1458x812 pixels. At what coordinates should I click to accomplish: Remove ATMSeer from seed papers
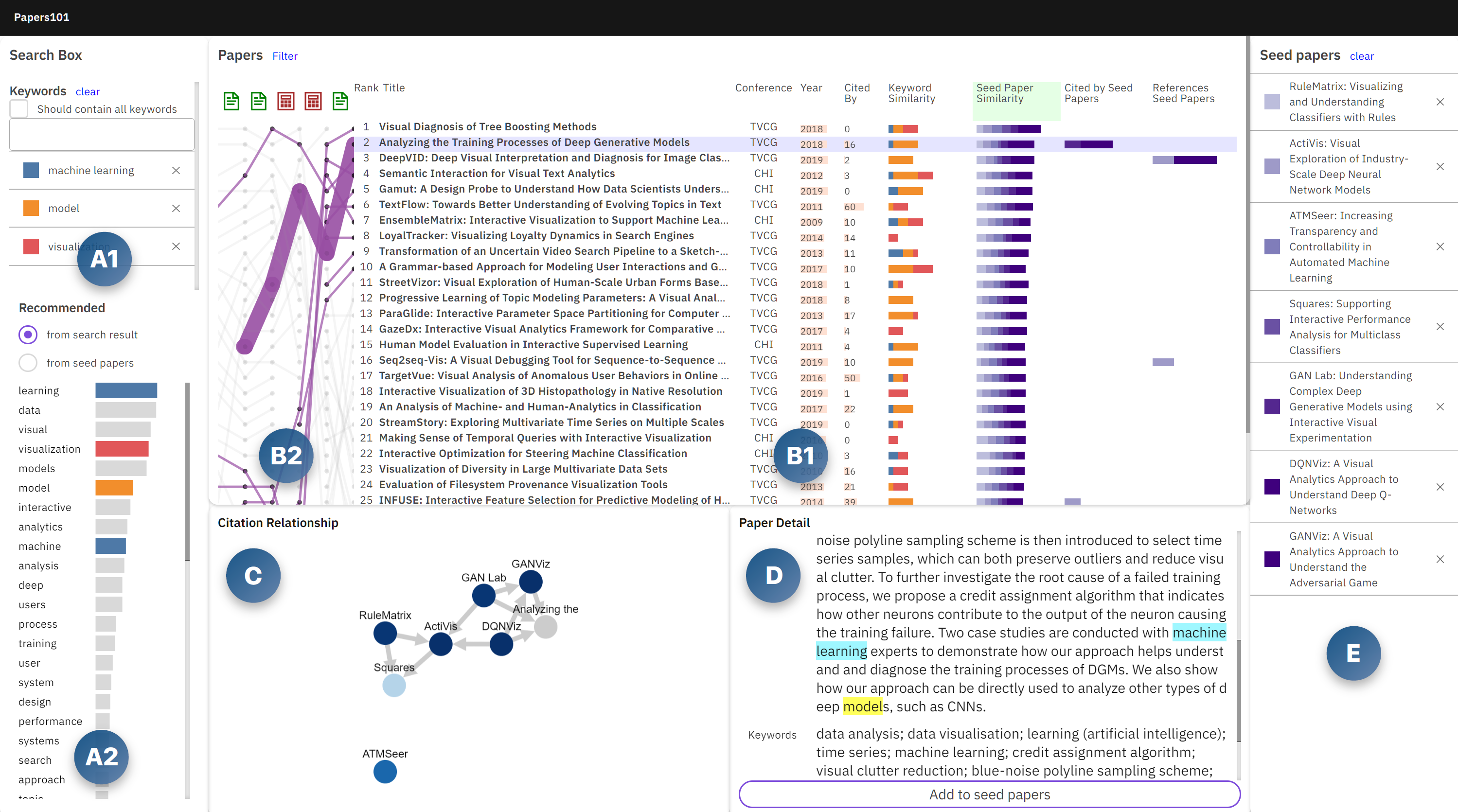pyautogui.click(x=1440, y=247)
